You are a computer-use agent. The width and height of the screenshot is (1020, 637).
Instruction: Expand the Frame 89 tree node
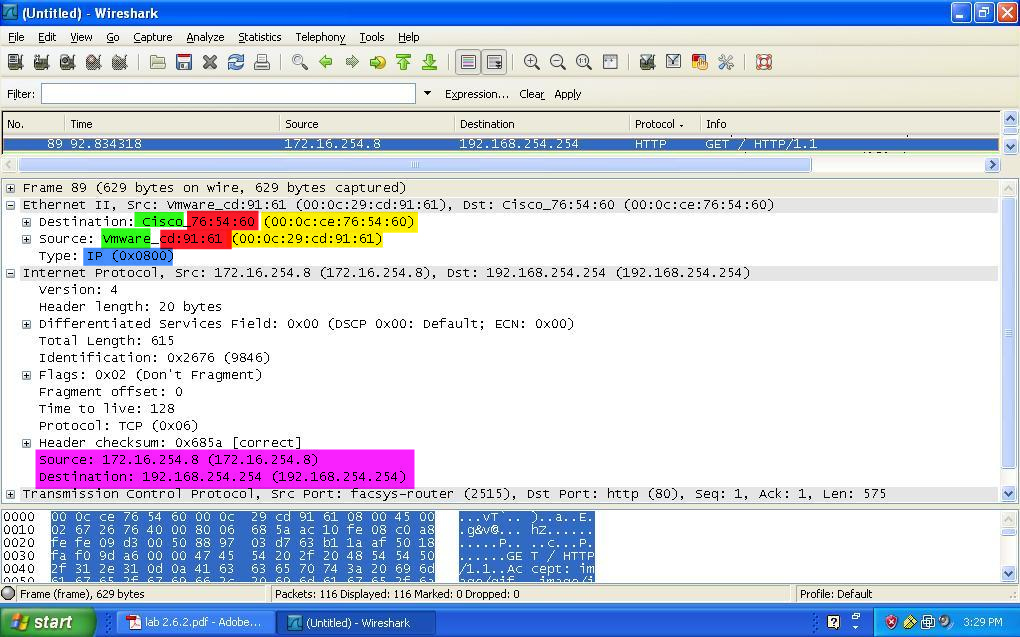tap(10, 188)
